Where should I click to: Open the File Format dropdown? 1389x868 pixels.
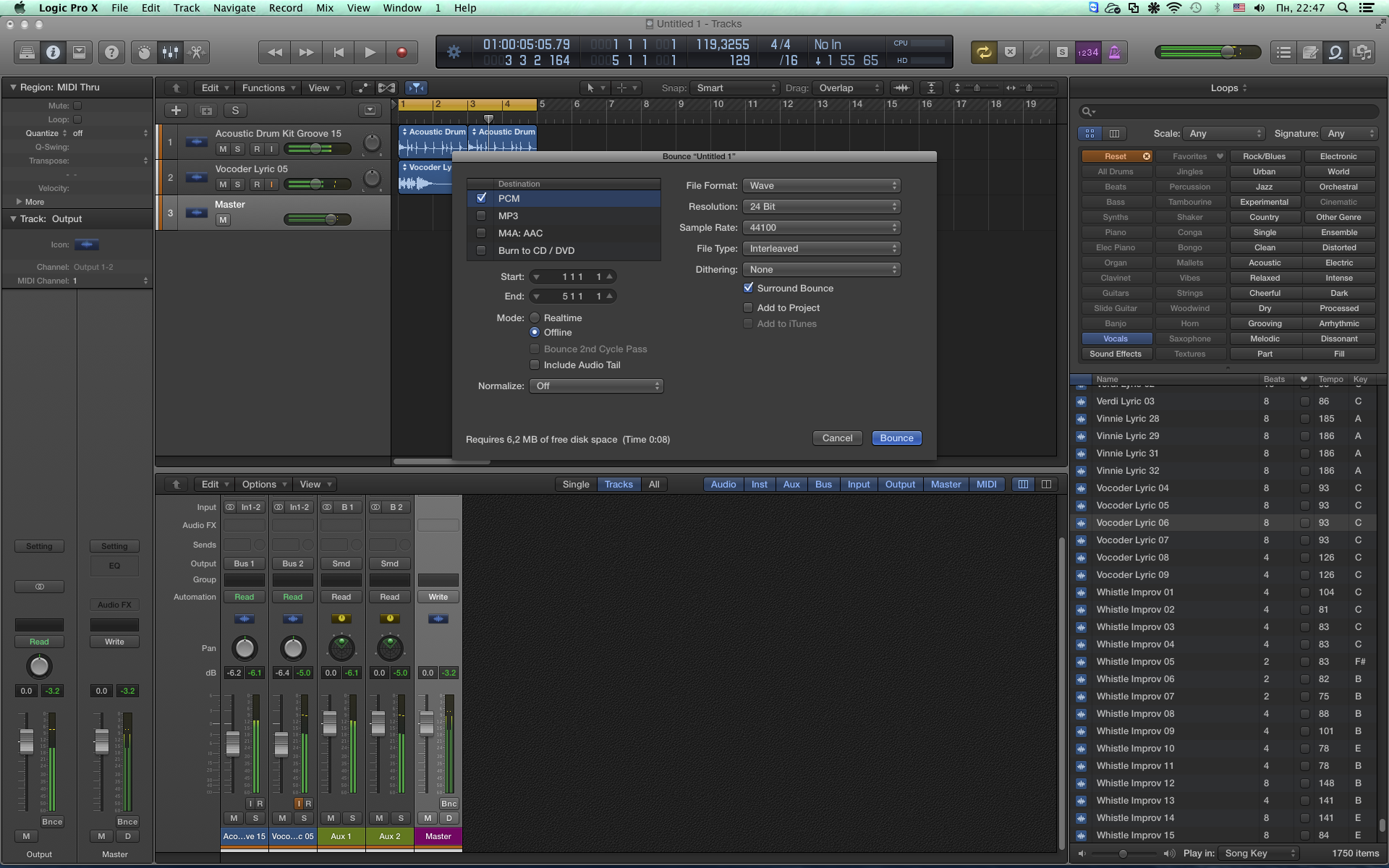[x=821, y=186]
